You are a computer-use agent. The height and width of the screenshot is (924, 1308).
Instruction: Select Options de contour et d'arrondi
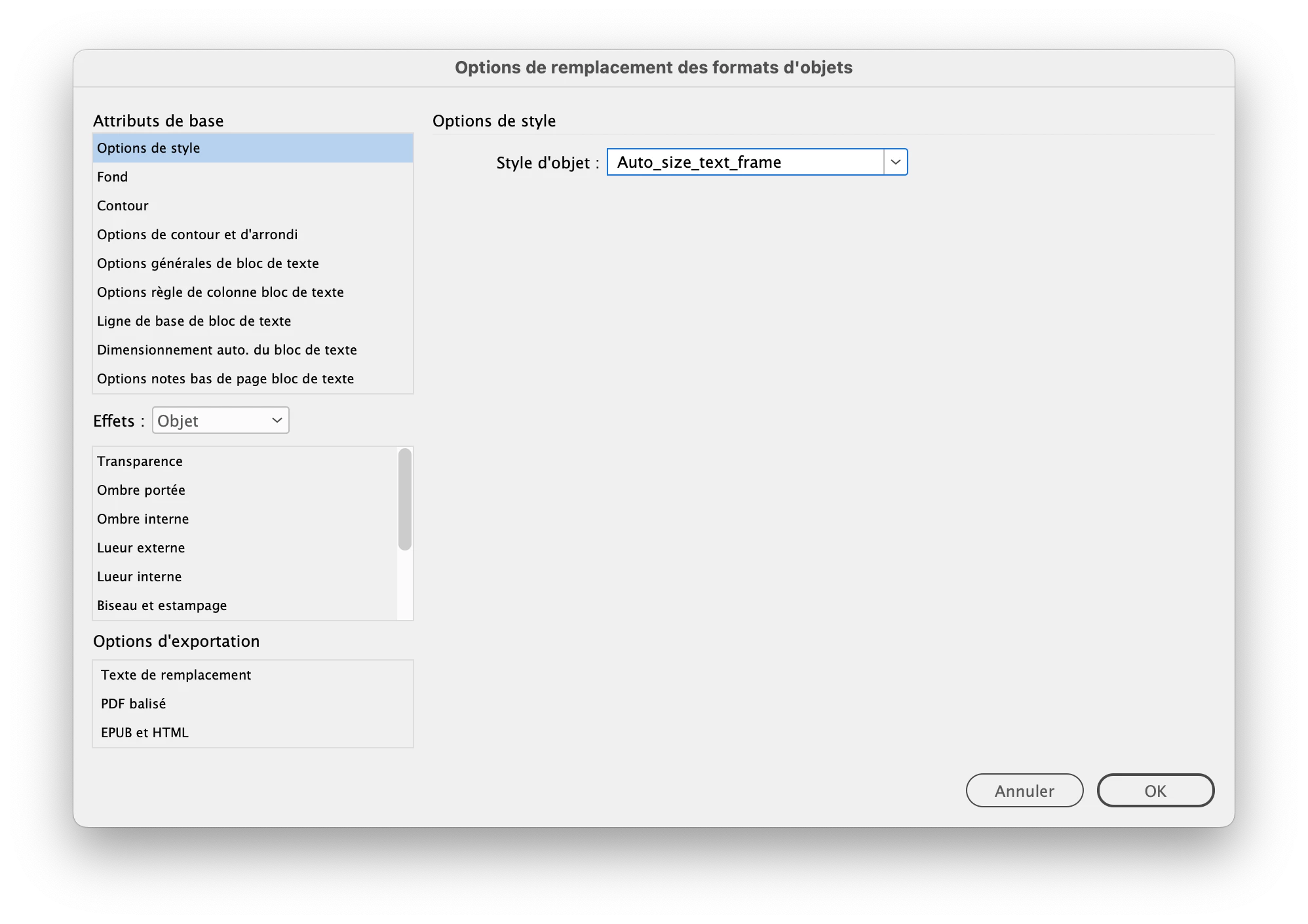[197, 235]
